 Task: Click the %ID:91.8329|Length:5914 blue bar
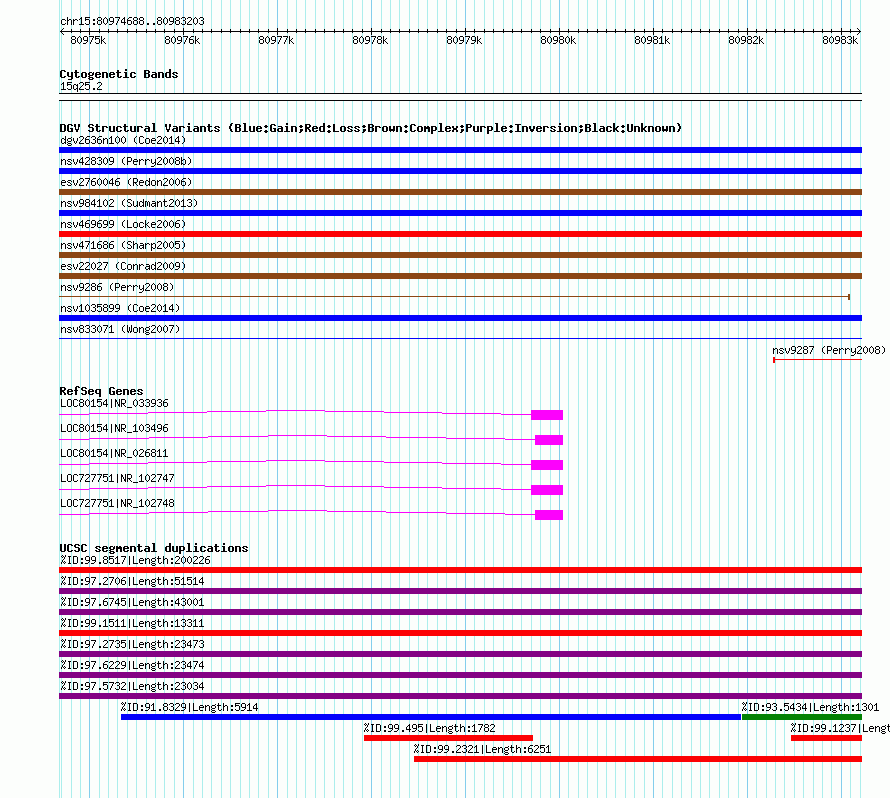tap(431, 717)
